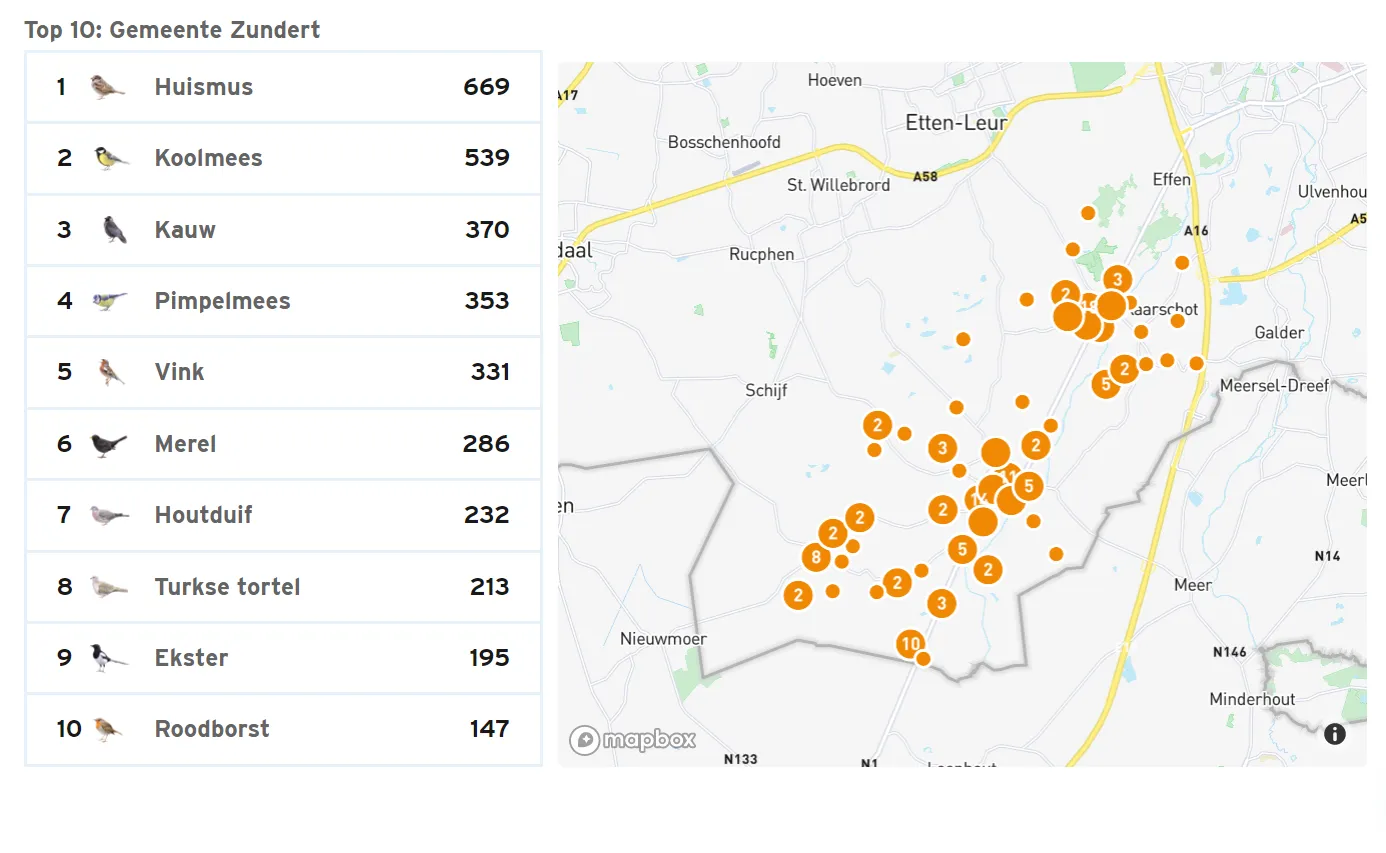Click the Roodborst robin icon

point(108,729)
